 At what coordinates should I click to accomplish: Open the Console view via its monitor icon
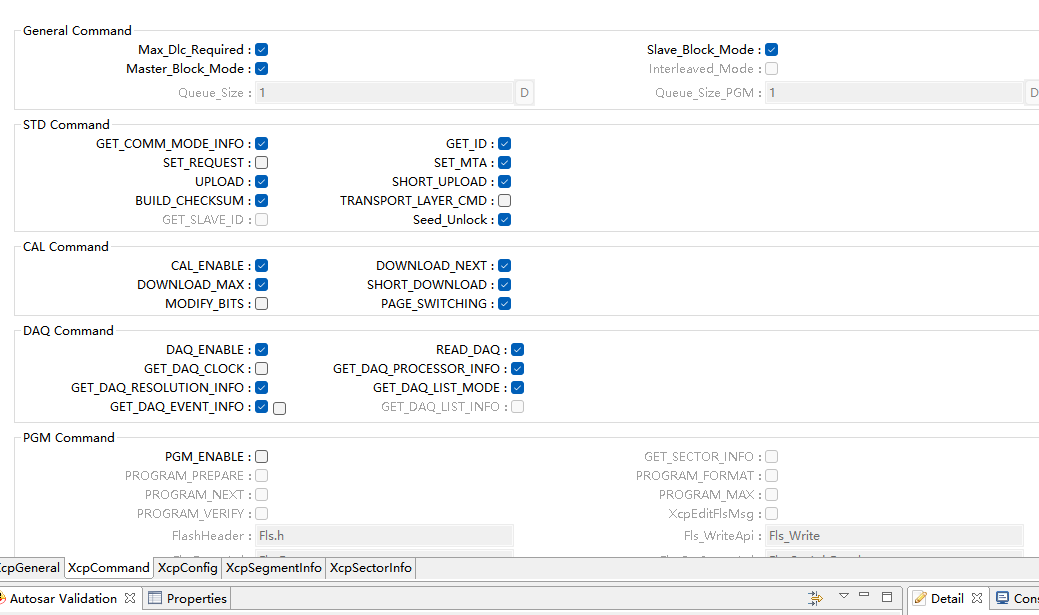coord(1002,598)
